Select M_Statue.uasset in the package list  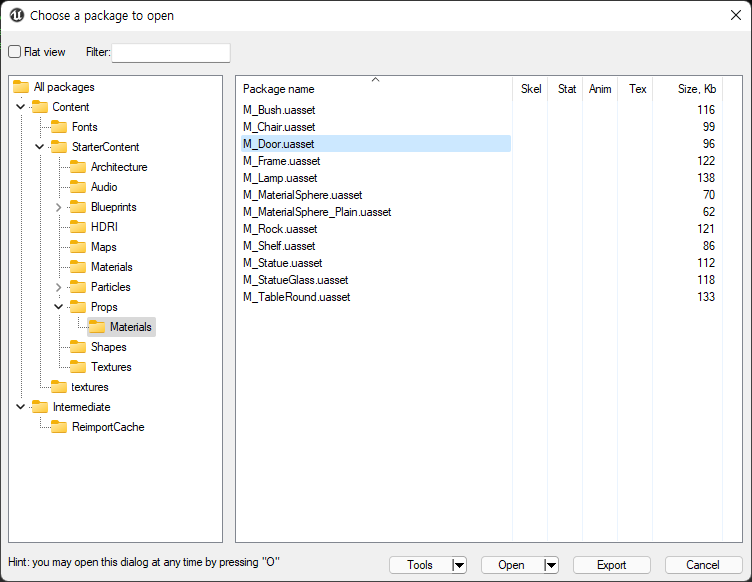[x=282, y=263]
